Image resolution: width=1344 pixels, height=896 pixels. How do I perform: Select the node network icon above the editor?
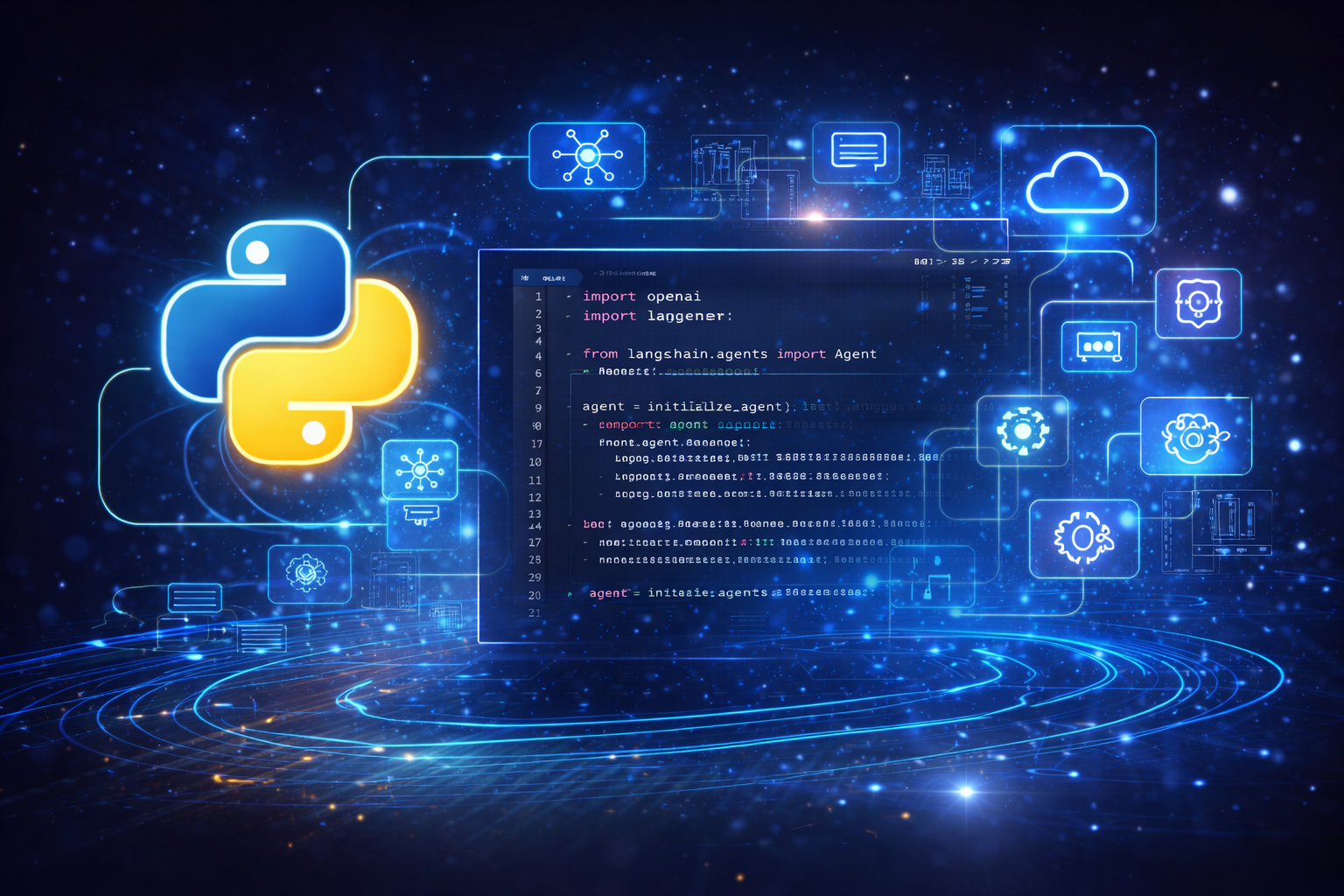[586, 156]
